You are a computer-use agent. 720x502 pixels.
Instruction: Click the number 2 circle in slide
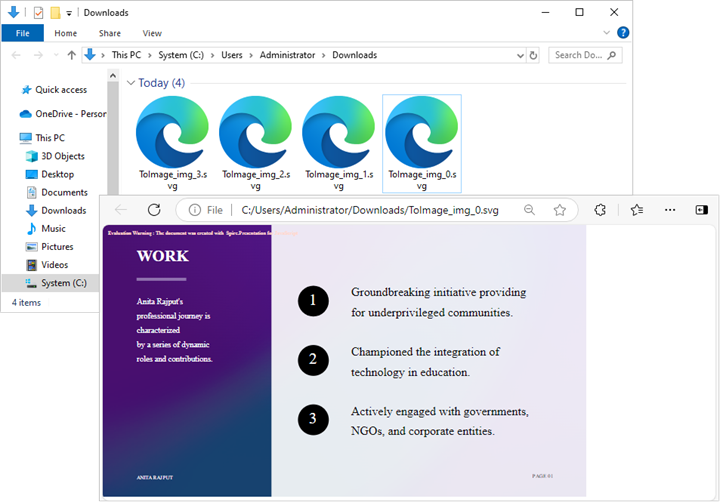pos(313,360)
